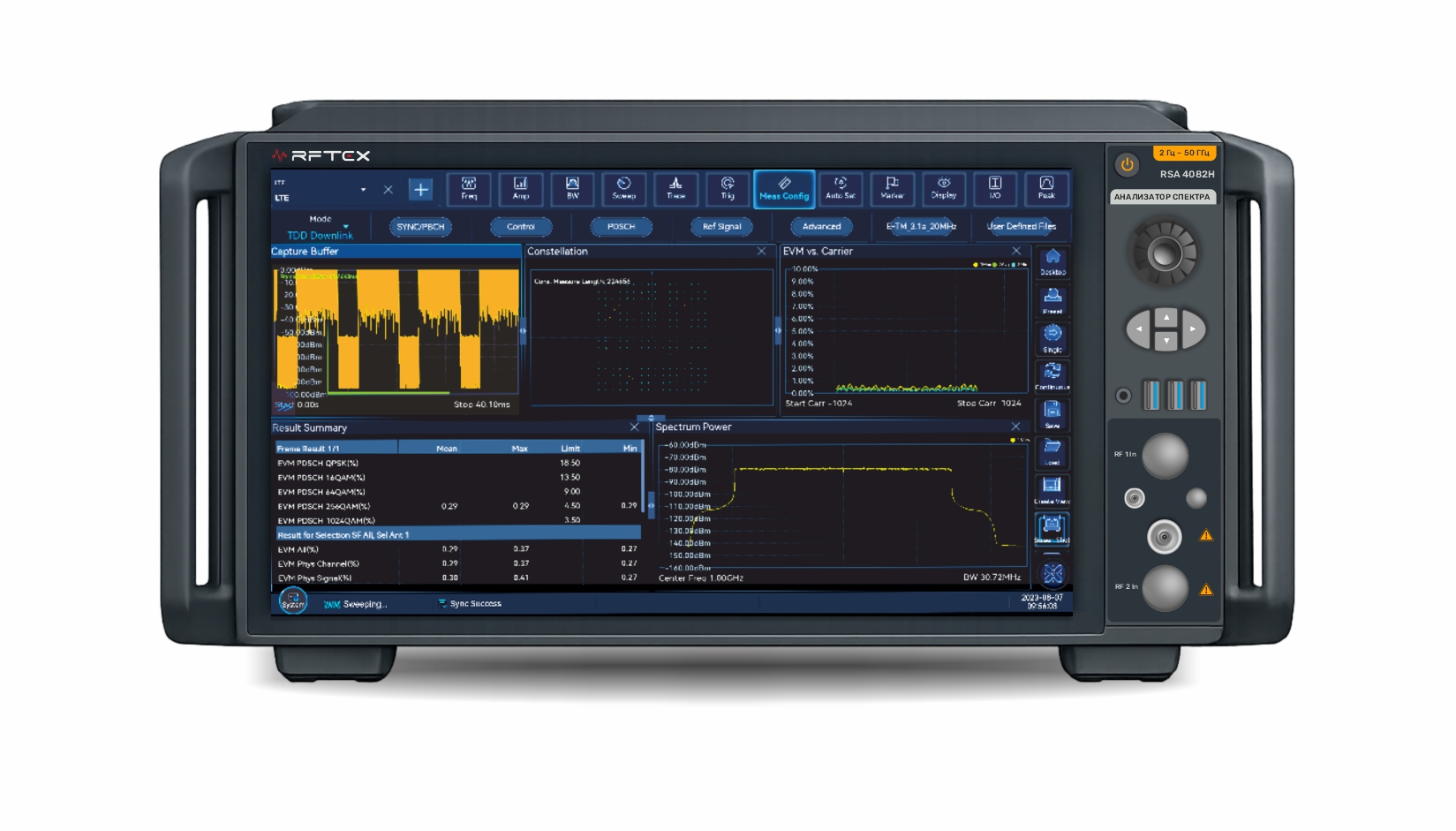Open SYNC/PBCH settings

420,227
